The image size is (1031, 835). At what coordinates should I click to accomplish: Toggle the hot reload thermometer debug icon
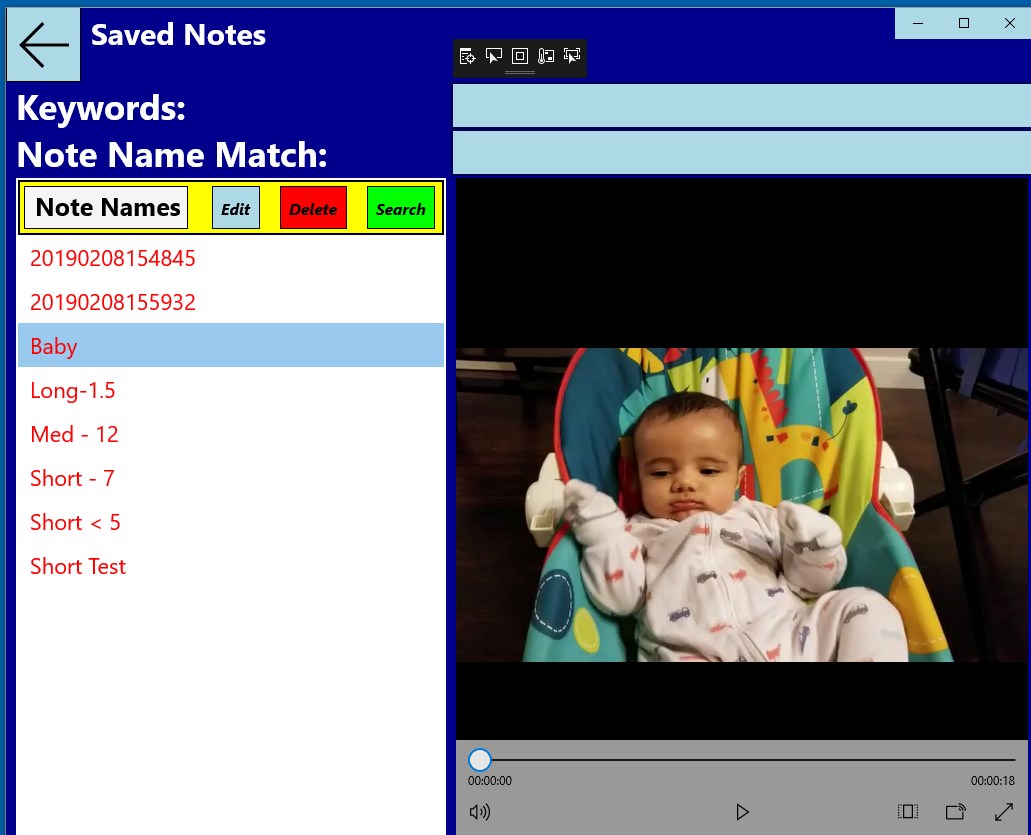click(x=546, y=56)
